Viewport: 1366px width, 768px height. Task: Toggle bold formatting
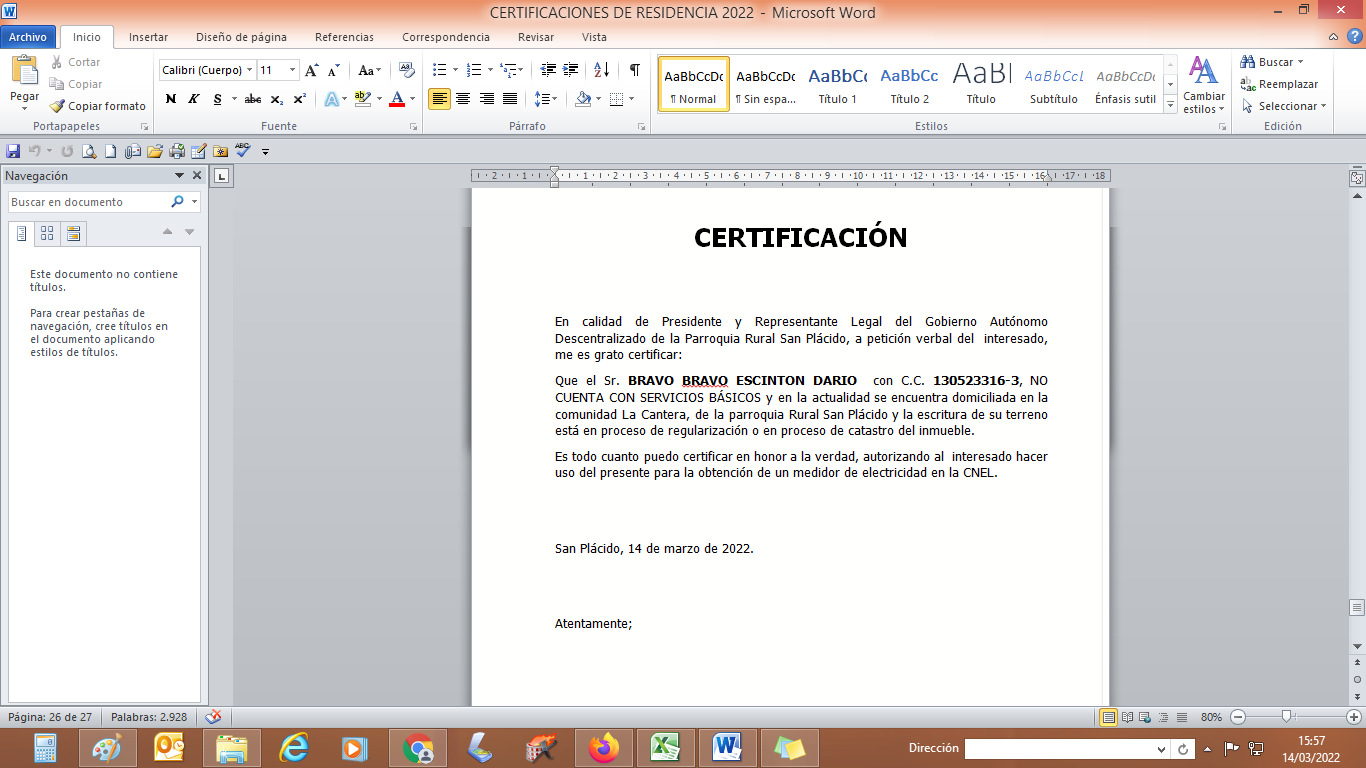[170, 99]
